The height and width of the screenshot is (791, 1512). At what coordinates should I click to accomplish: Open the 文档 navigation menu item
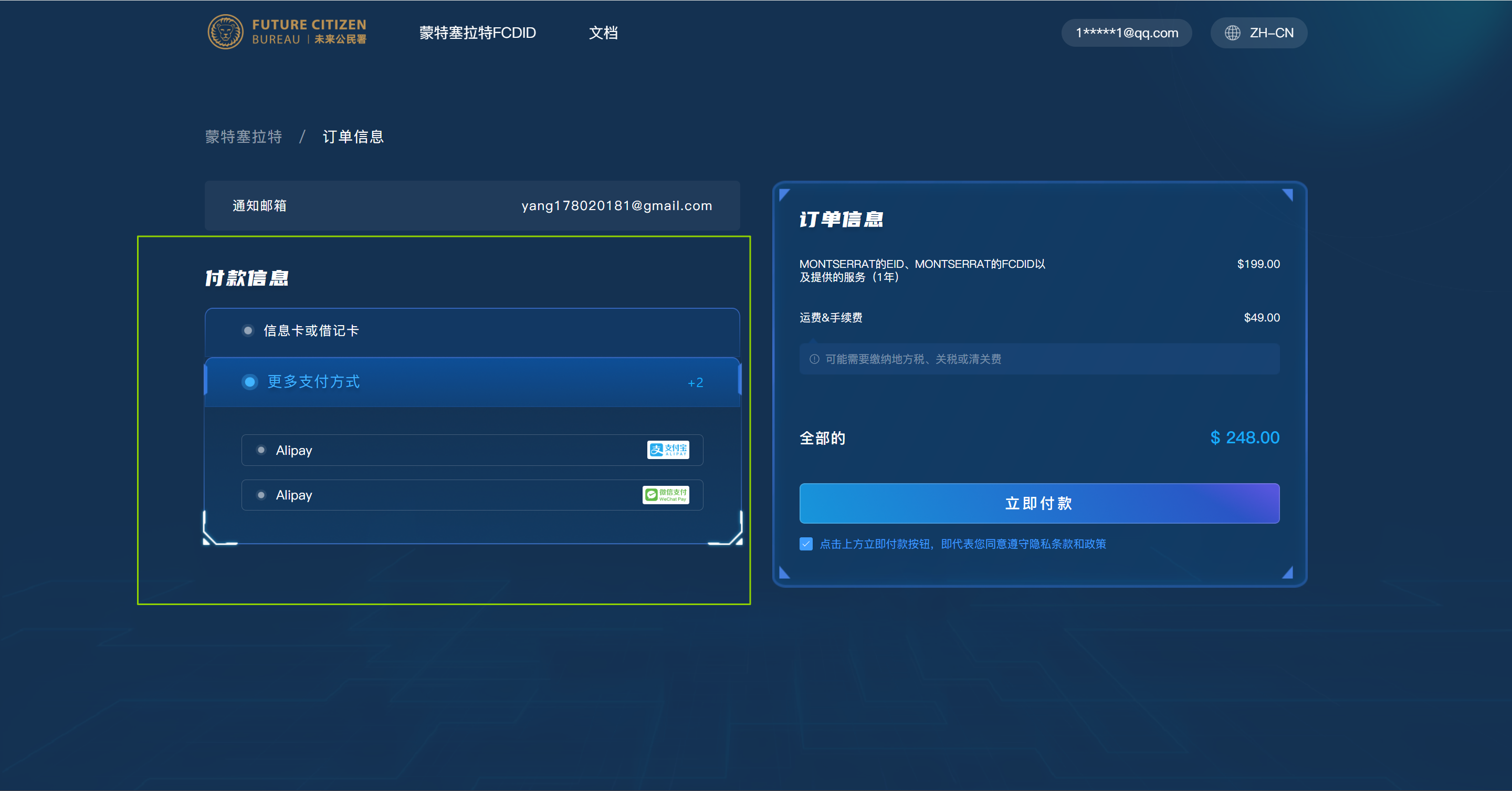coord(603,33)
